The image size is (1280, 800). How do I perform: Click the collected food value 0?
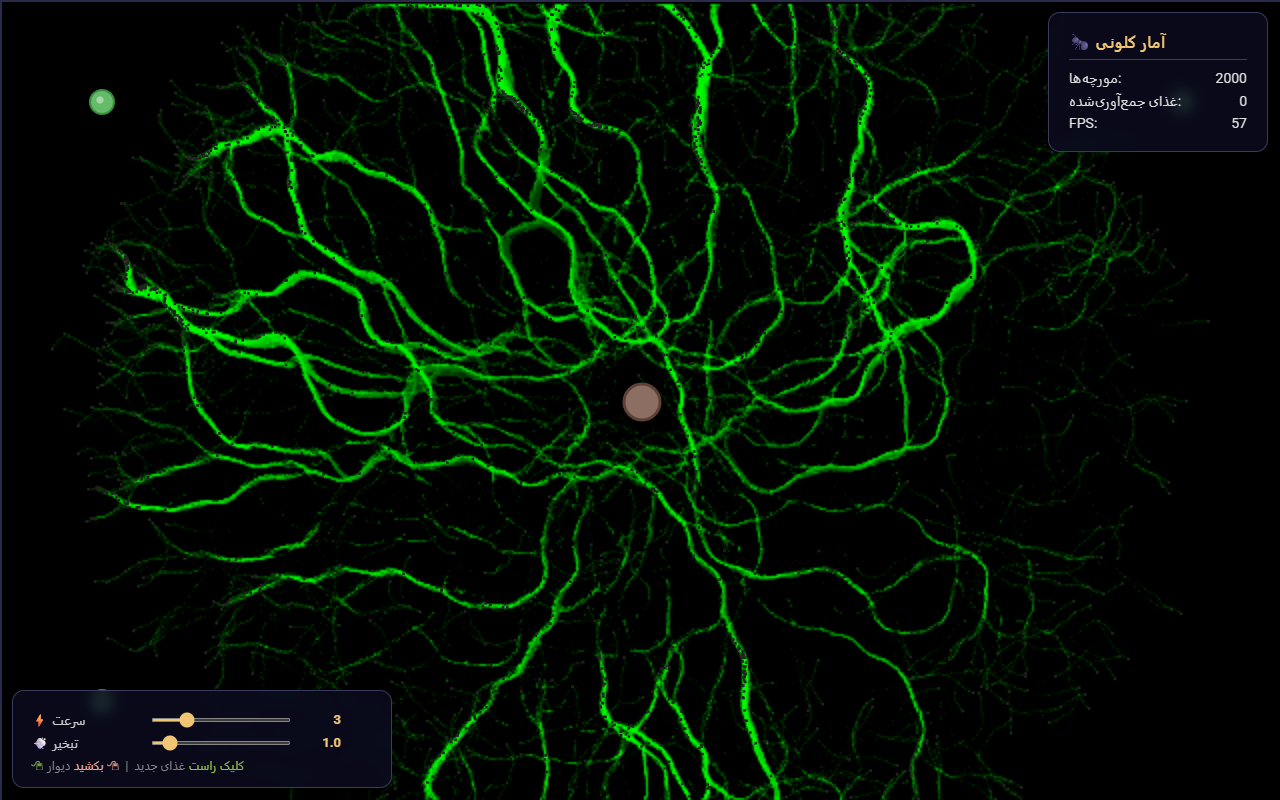tap(1243, 101)
